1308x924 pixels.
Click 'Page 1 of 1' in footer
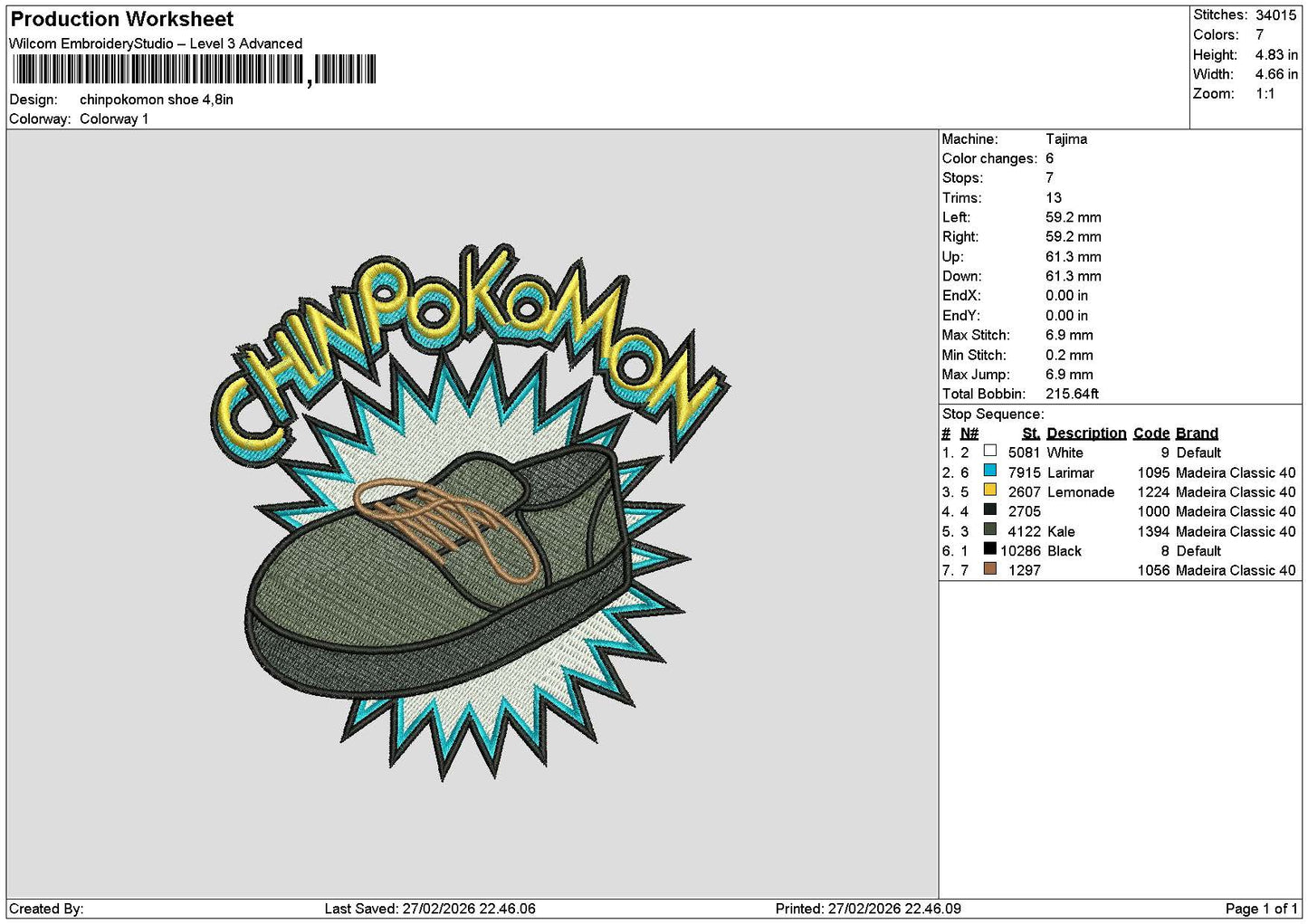[x=1261, y=910]
